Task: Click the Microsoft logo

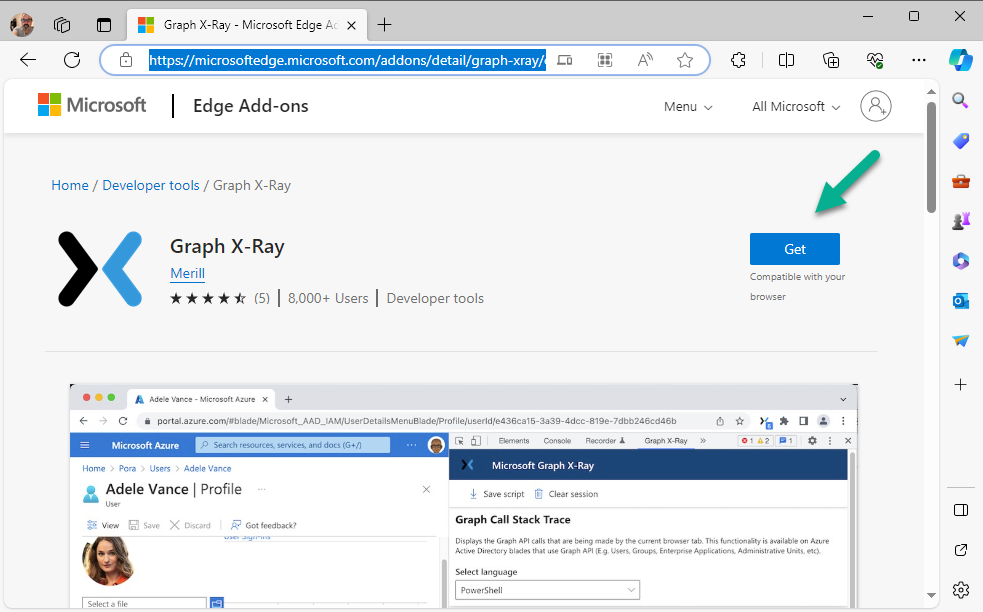Action: tap(92, 105)
